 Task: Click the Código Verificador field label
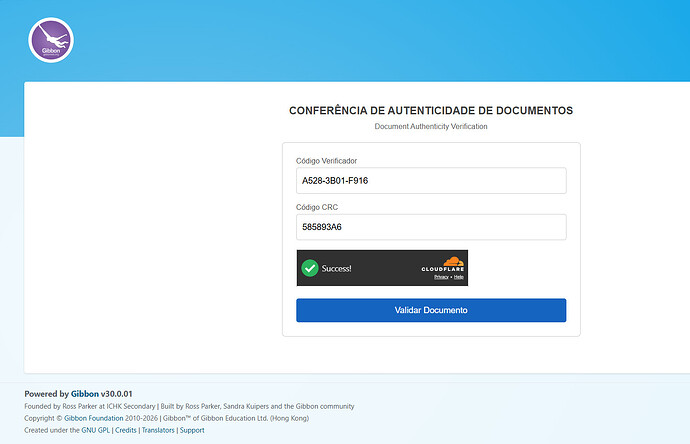(x=327, y=161)
